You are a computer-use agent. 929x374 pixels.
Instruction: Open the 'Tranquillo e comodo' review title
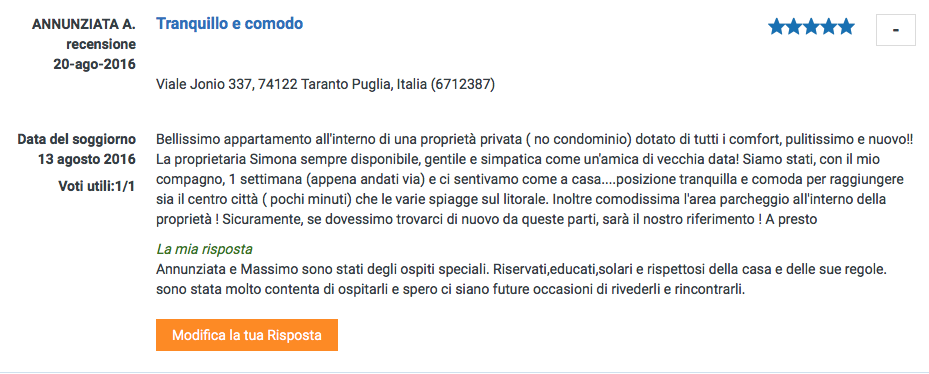pyautogui.click(x=229, y=24)
